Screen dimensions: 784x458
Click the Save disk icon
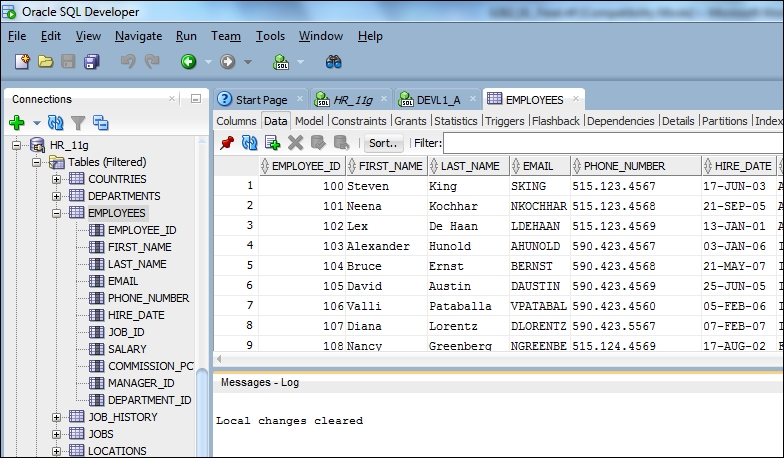[x=68, y=62]
